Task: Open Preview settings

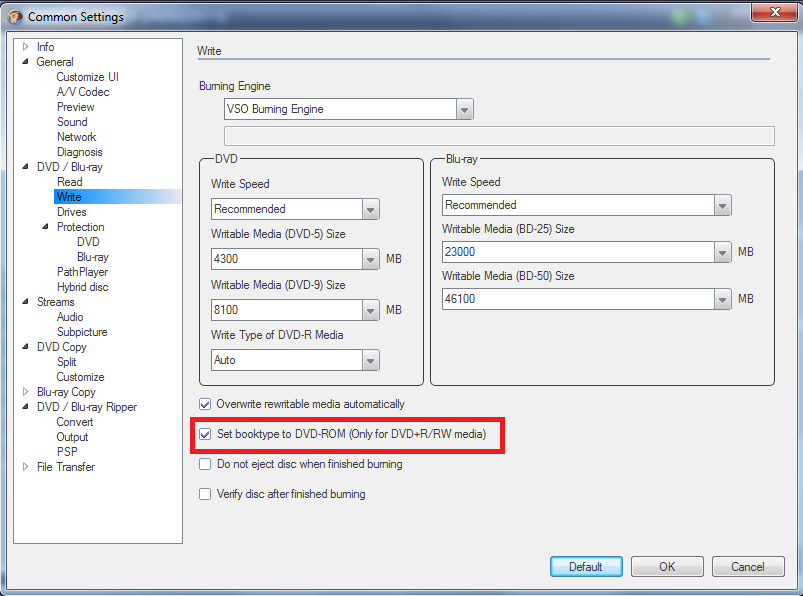Action: tap(76, 107)
